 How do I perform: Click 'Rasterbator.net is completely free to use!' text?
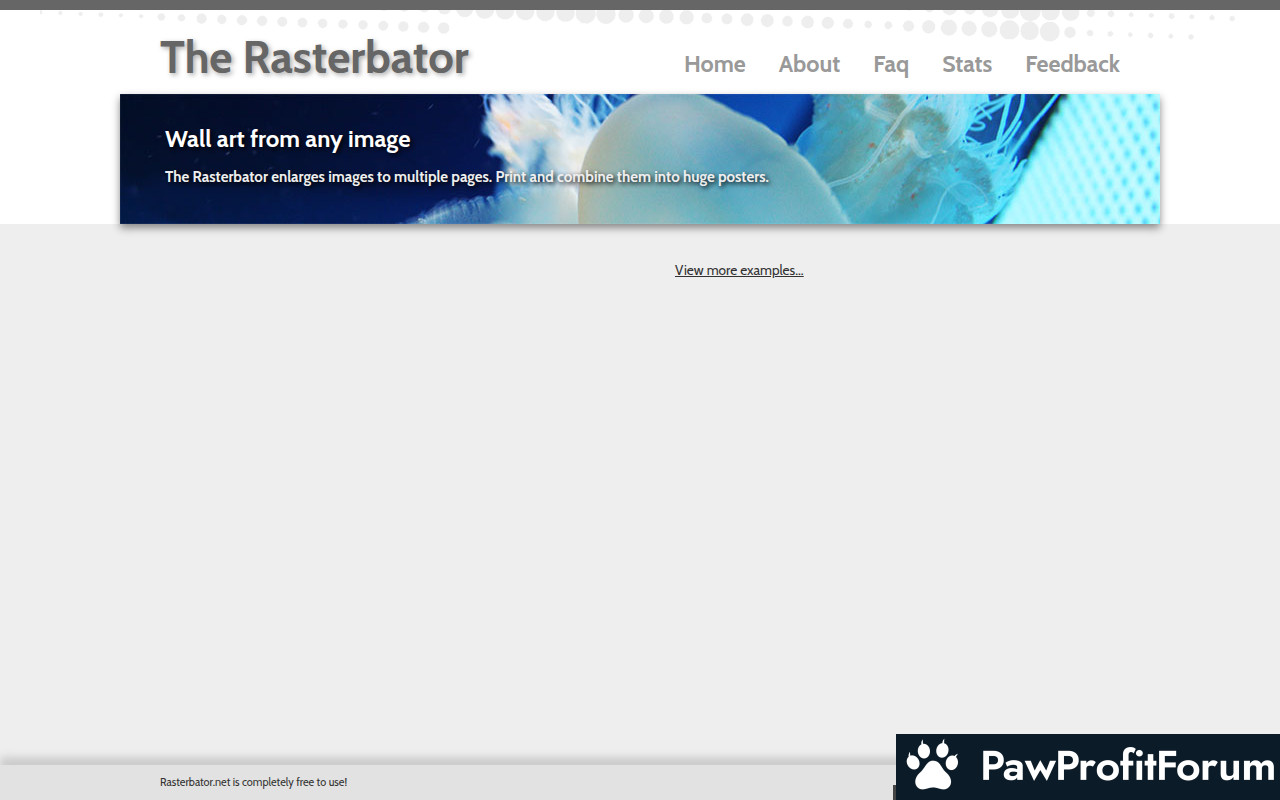tap(253, 782)
